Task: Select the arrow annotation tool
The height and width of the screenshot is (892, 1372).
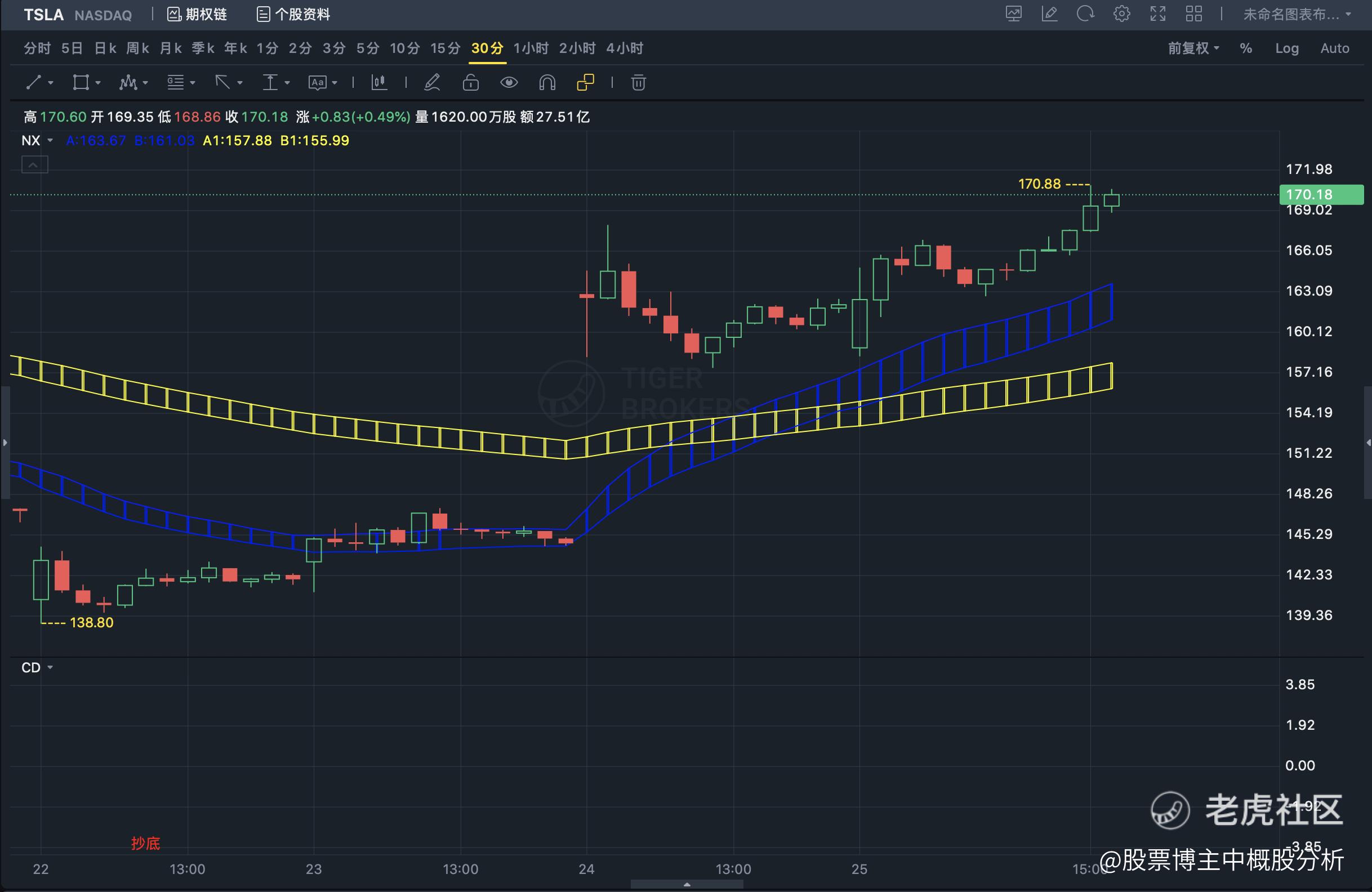Action: click(x=222, y=82)
